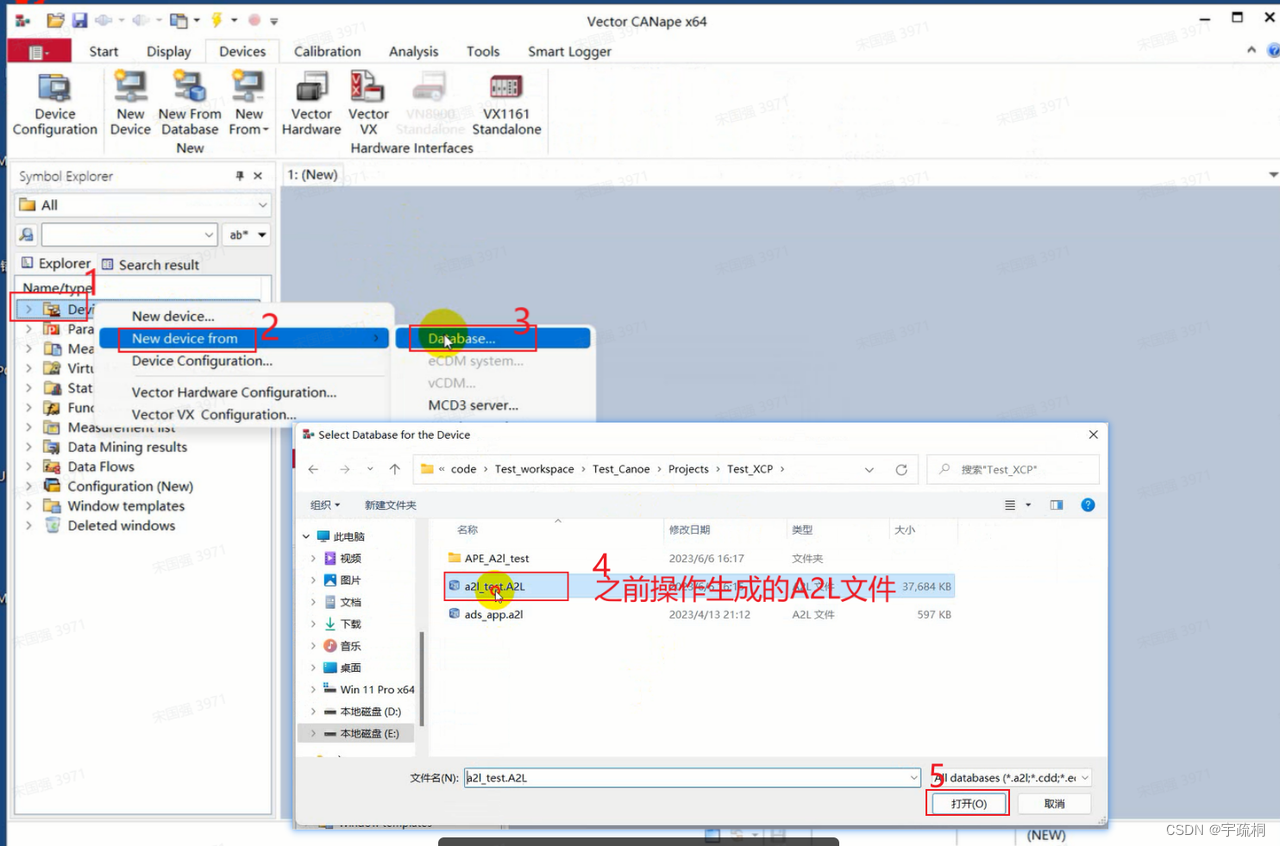Choose Vector Hardware Configuration... menu entry
Image resolution: width=1280 pixels, height=846 pixels.
pos(234,392)
